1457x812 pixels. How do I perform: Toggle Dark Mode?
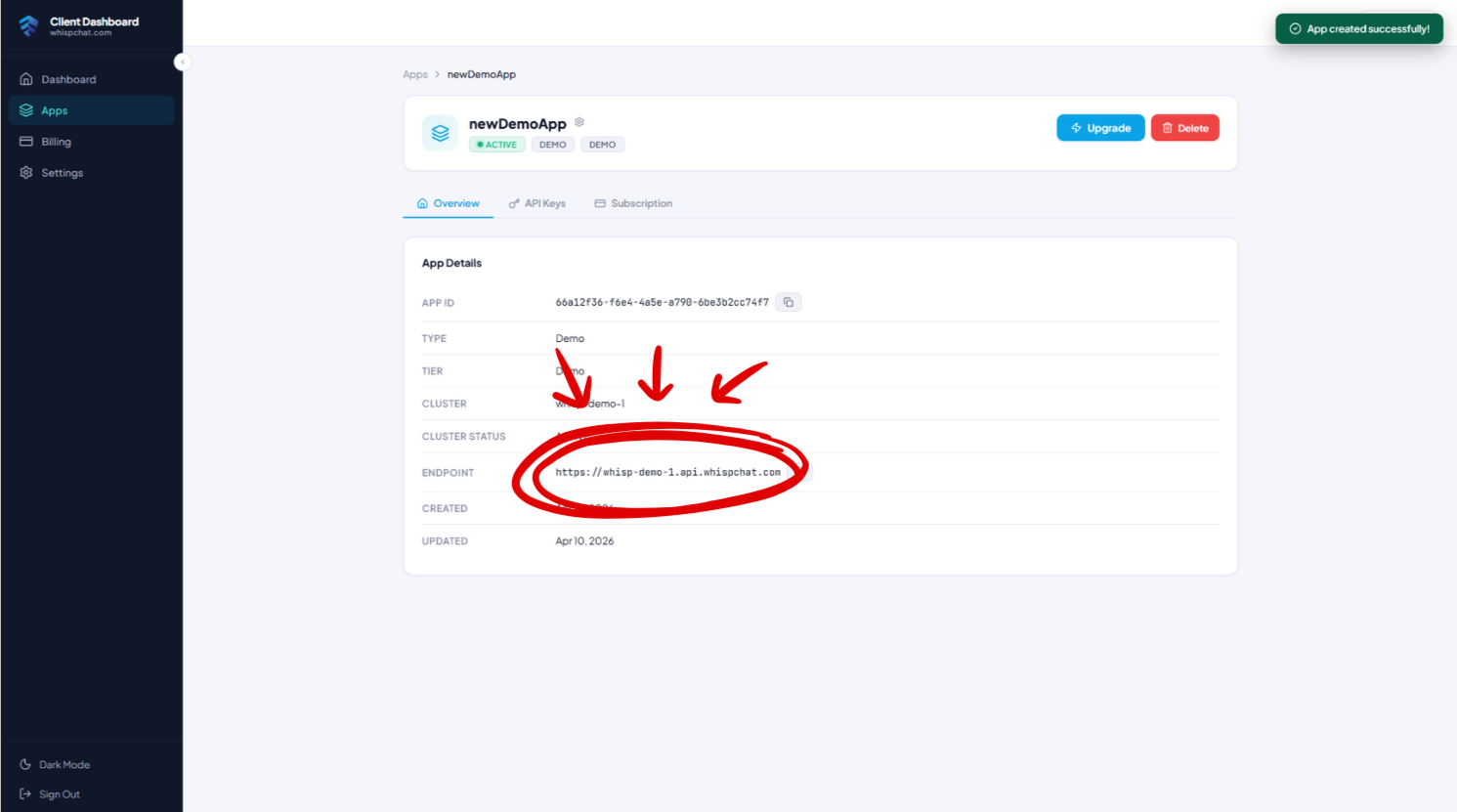[22, 764]
